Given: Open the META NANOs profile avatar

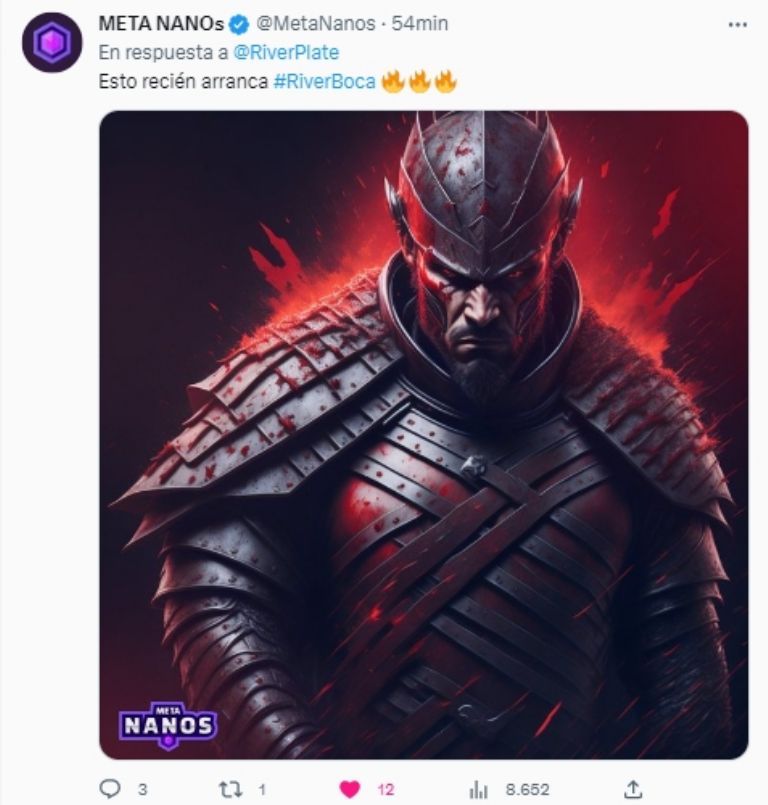Looking at the screenshot, I should click(51, 42).
